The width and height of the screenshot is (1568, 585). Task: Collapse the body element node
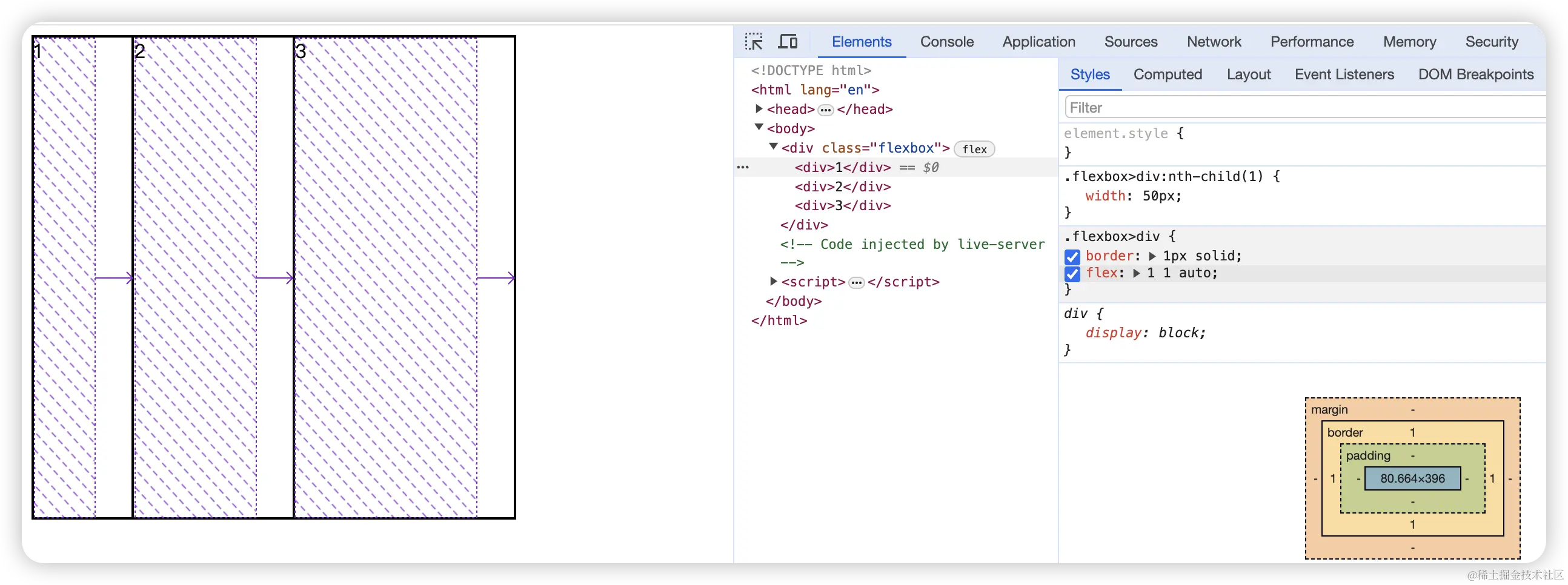click(759, 128)
